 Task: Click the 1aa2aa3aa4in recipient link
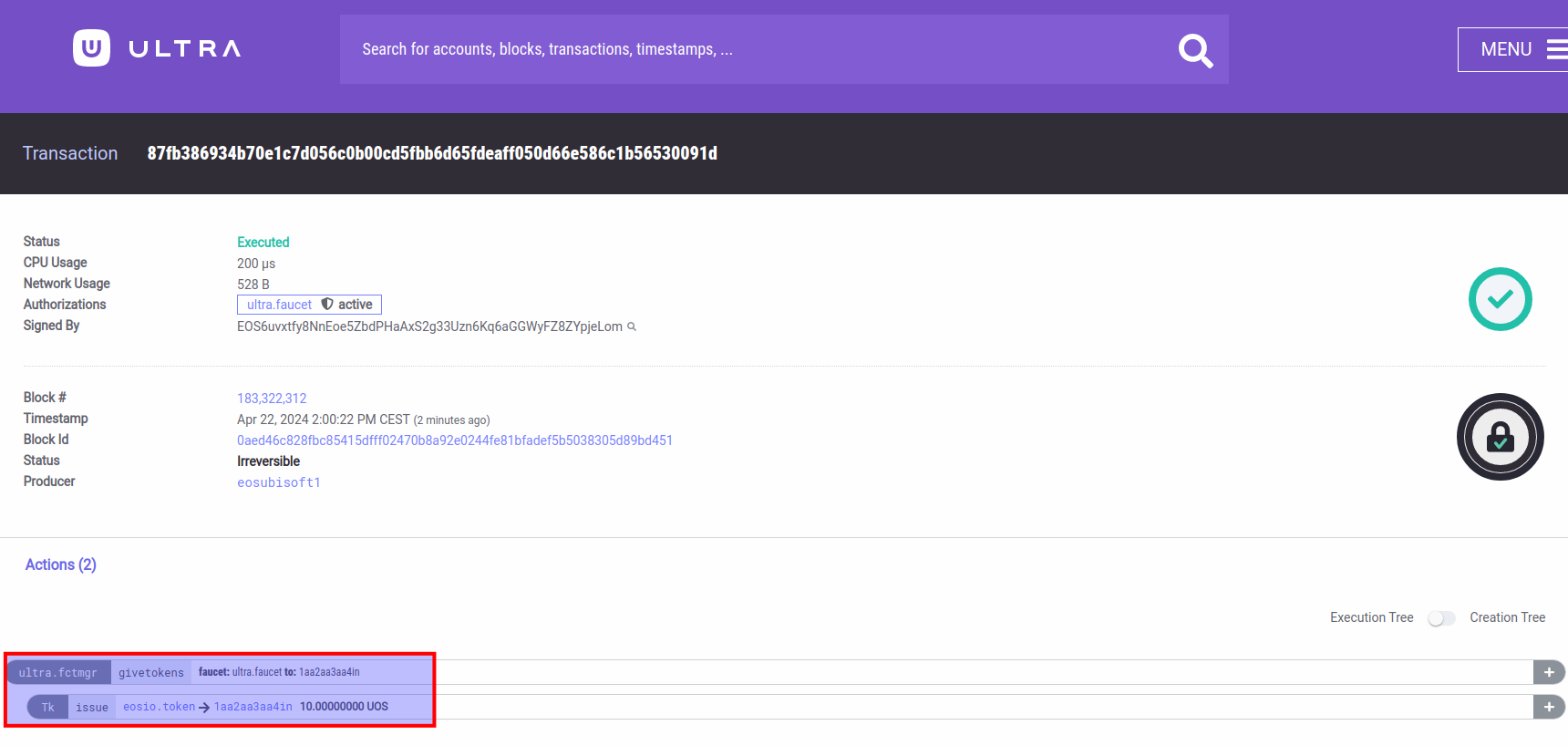(x=253, y=707)
